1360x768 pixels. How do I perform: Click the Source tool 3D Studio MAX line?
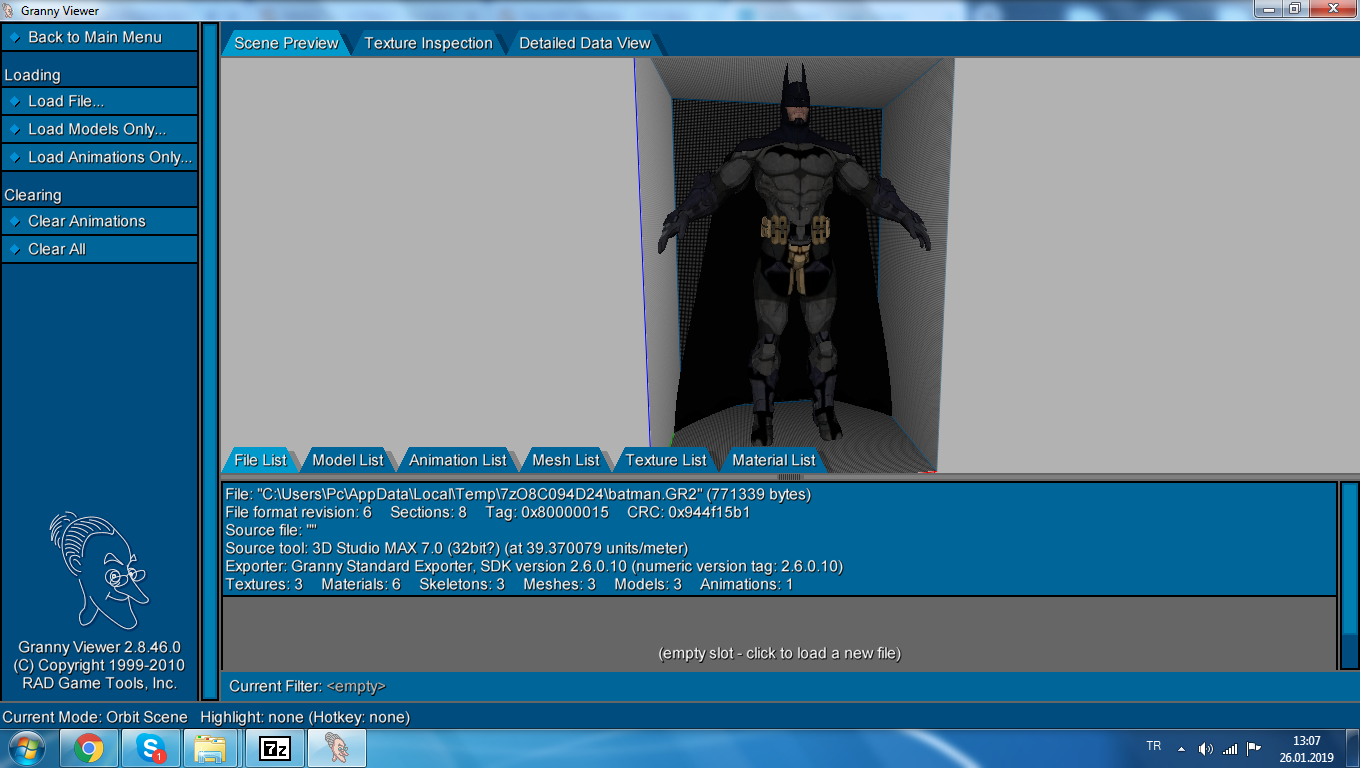pos(457,548)
